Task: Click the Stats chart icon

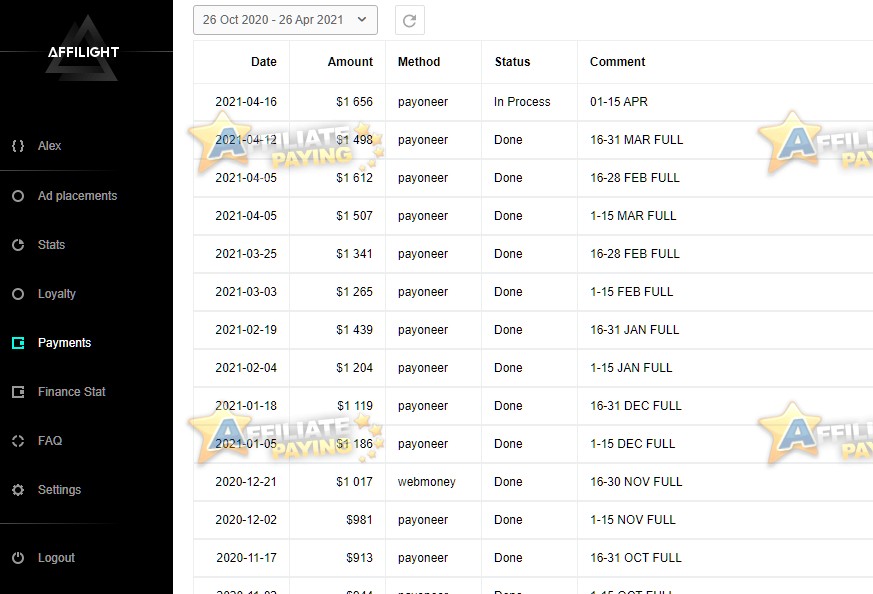Action: (x=18, y=245)
